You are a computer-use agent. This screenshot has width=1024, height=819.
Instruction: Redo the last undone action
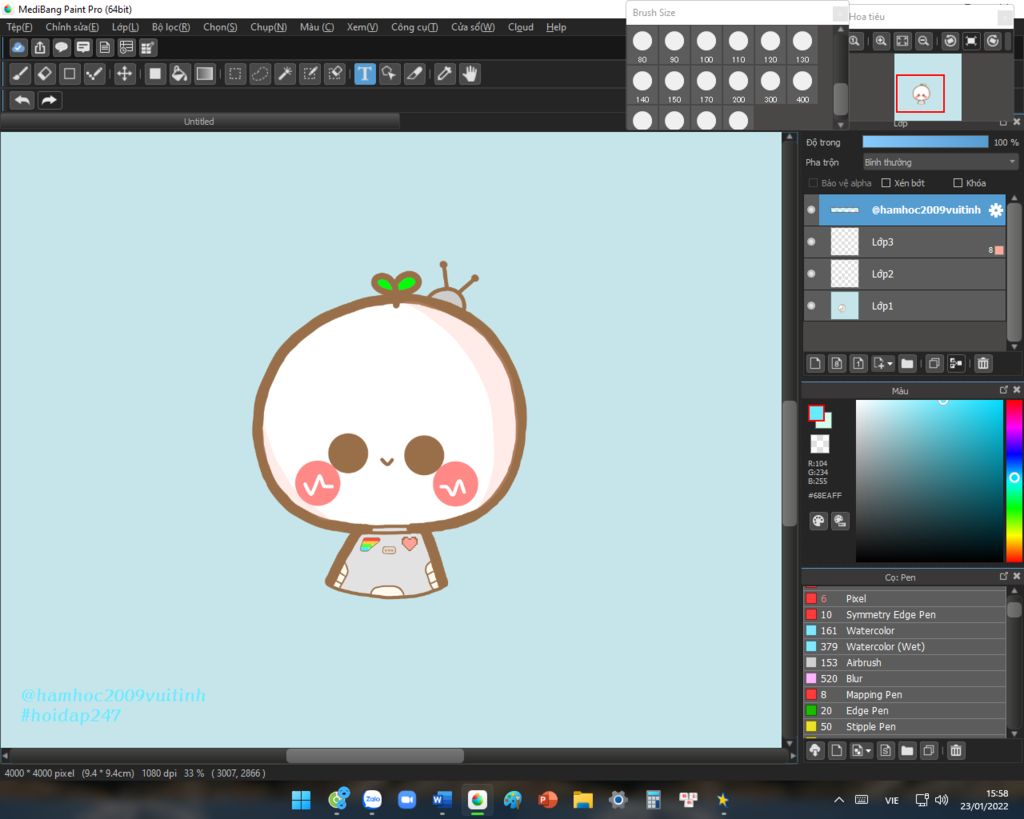[50, 100]
